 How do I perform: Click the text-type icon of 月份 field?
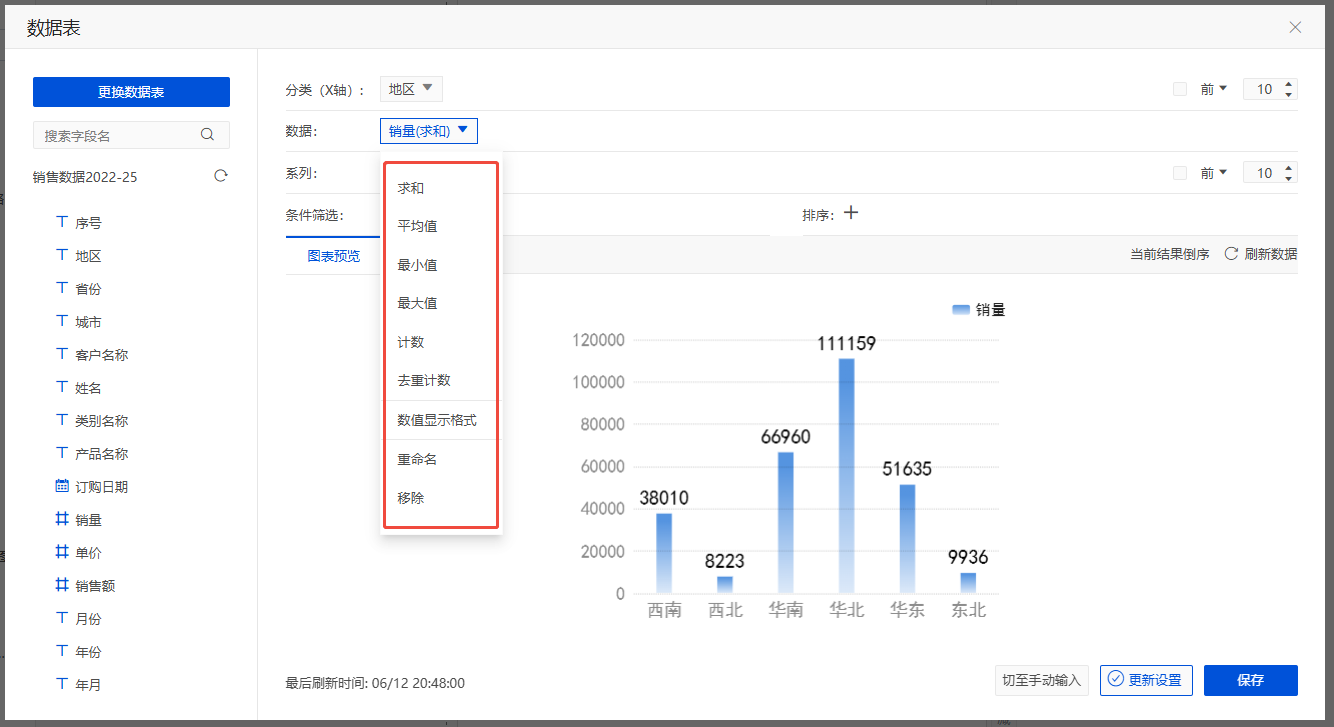tap(62, 618)
